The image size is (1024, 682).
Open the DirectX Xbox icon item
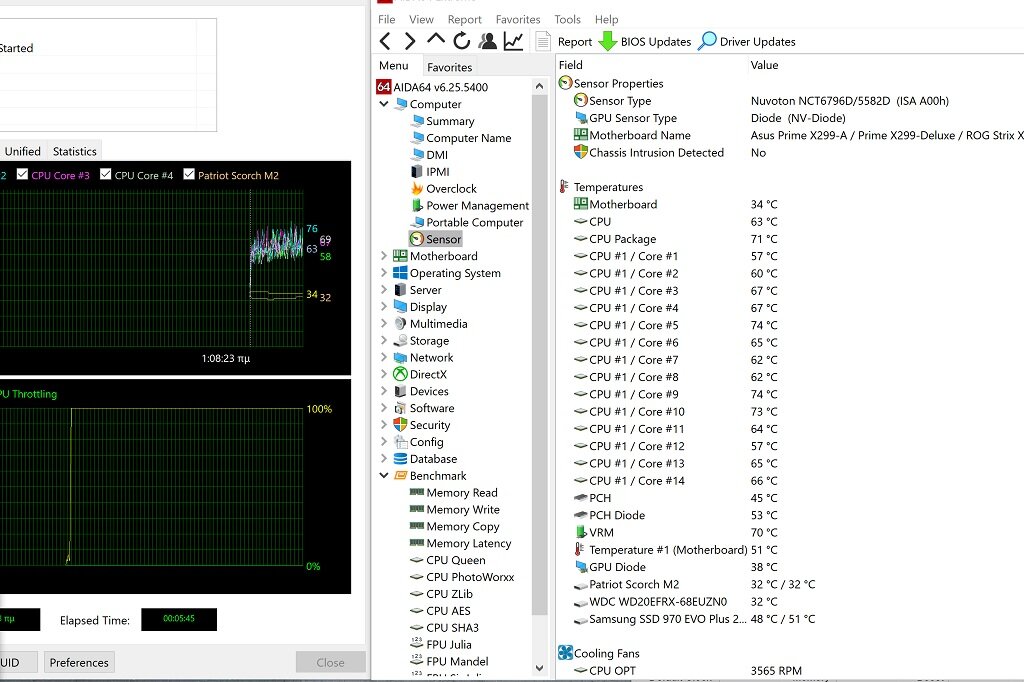click(400, 374)
